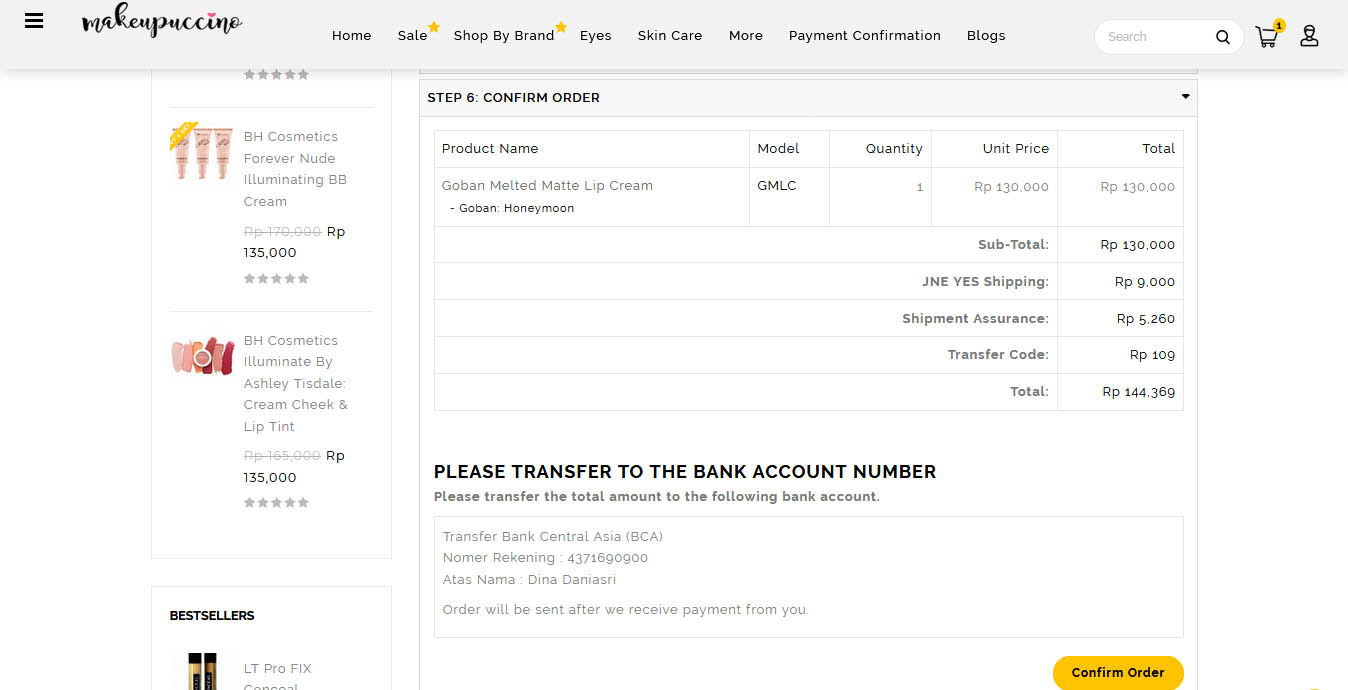Click the BESTSELLERS heading
Screen dimensions: 1348x690
(x=212, y=616)
